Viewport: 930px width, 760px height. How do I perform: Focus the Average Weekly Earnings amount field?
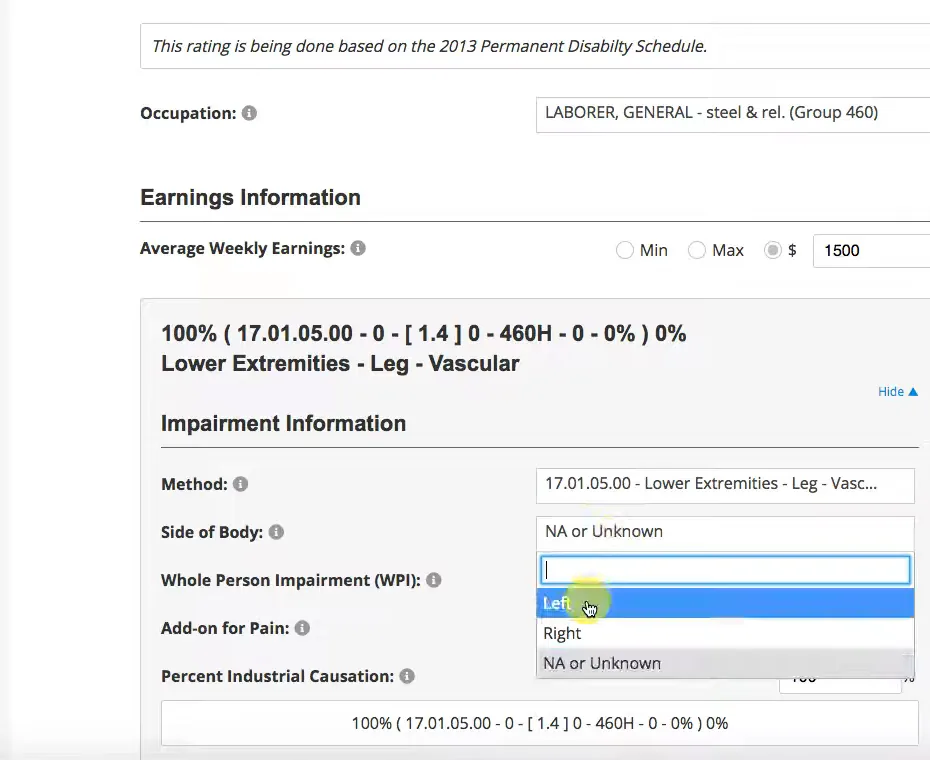tap(872, 251)
